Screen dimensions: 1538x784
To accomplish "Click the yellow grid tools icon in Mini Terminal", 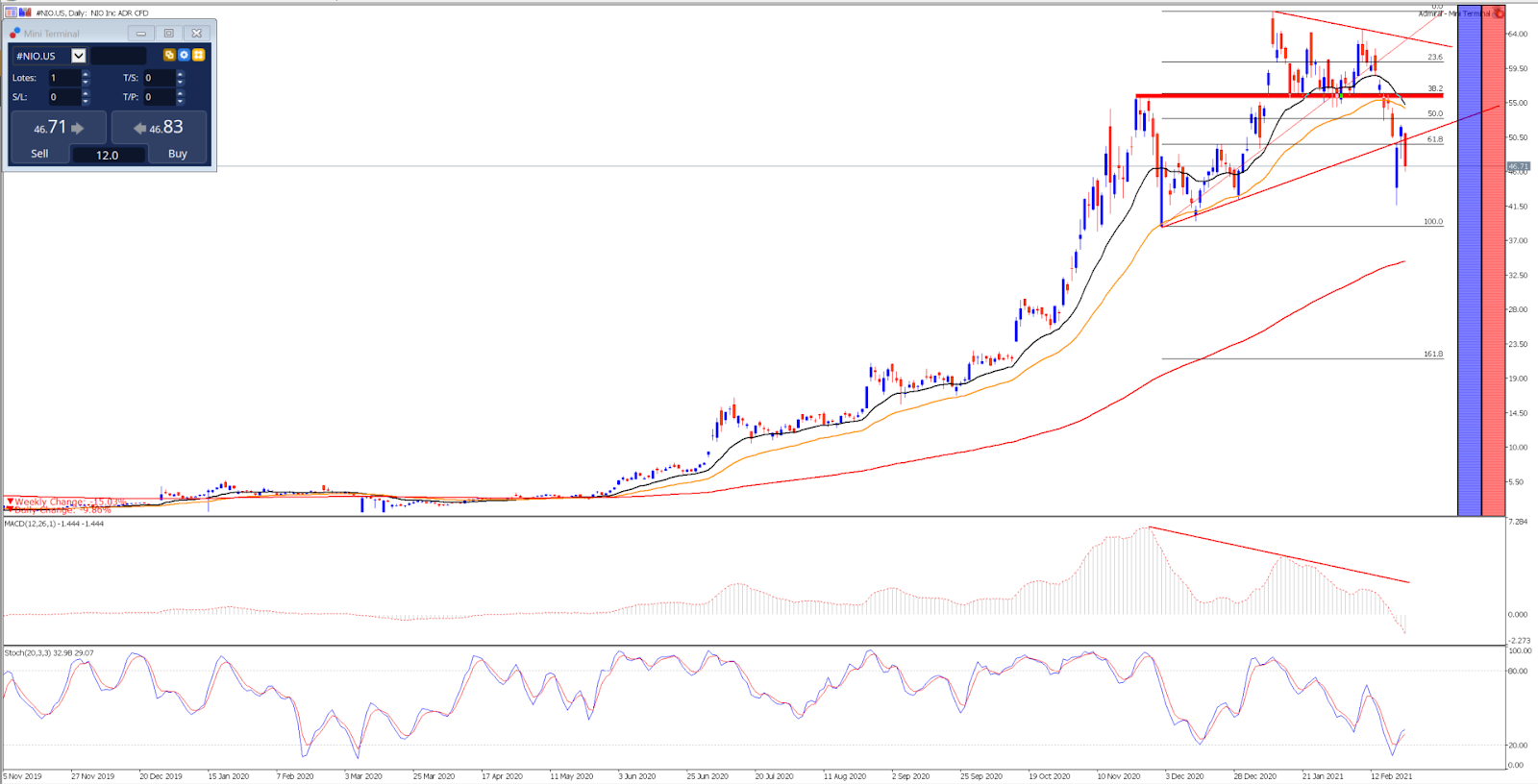I will (x=198, y=55).
